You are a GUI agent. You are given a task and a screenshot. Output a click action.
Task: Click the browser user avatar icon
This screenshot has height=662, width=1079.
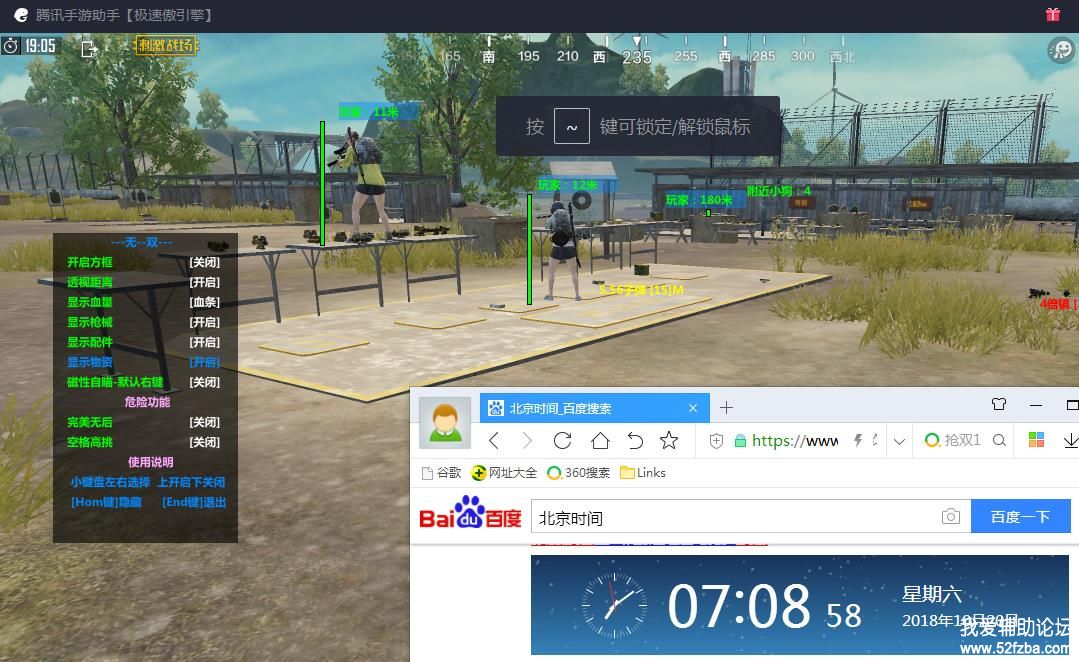coord(445,422)
